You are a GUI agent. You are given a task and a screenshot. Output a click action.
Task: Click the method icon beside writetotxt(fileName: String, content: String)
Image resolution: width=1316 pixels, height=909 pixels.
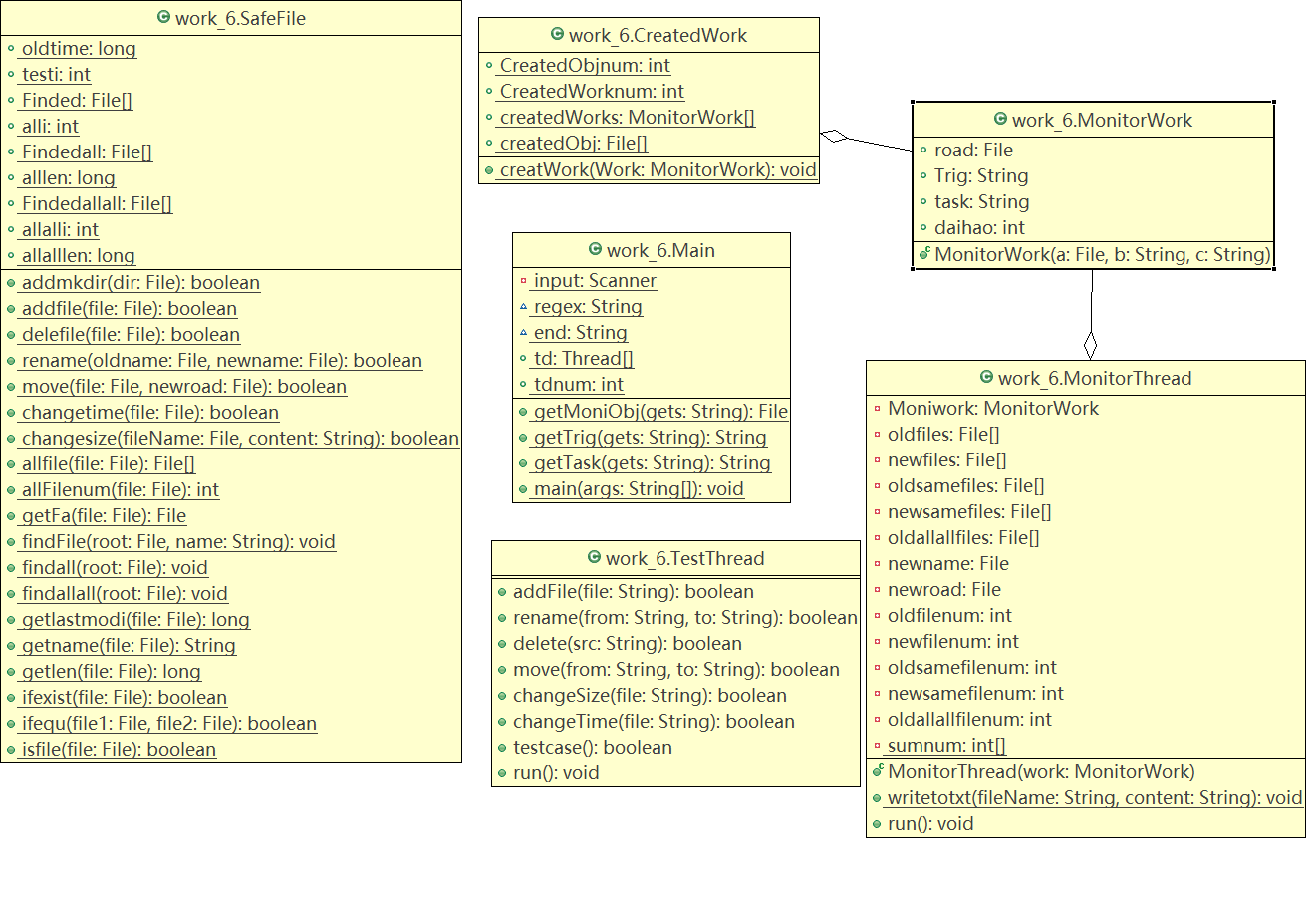click(x=877, y=797)
